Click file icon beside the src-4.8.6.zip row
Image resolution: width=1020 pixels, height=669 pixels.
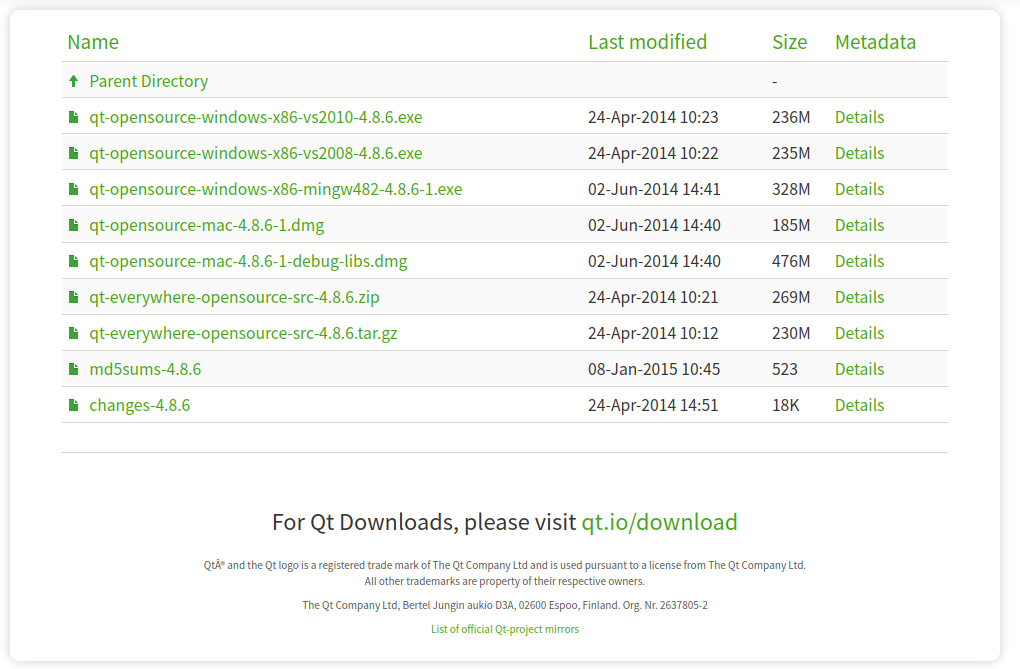pyautogui.click(x=74, y=297)
